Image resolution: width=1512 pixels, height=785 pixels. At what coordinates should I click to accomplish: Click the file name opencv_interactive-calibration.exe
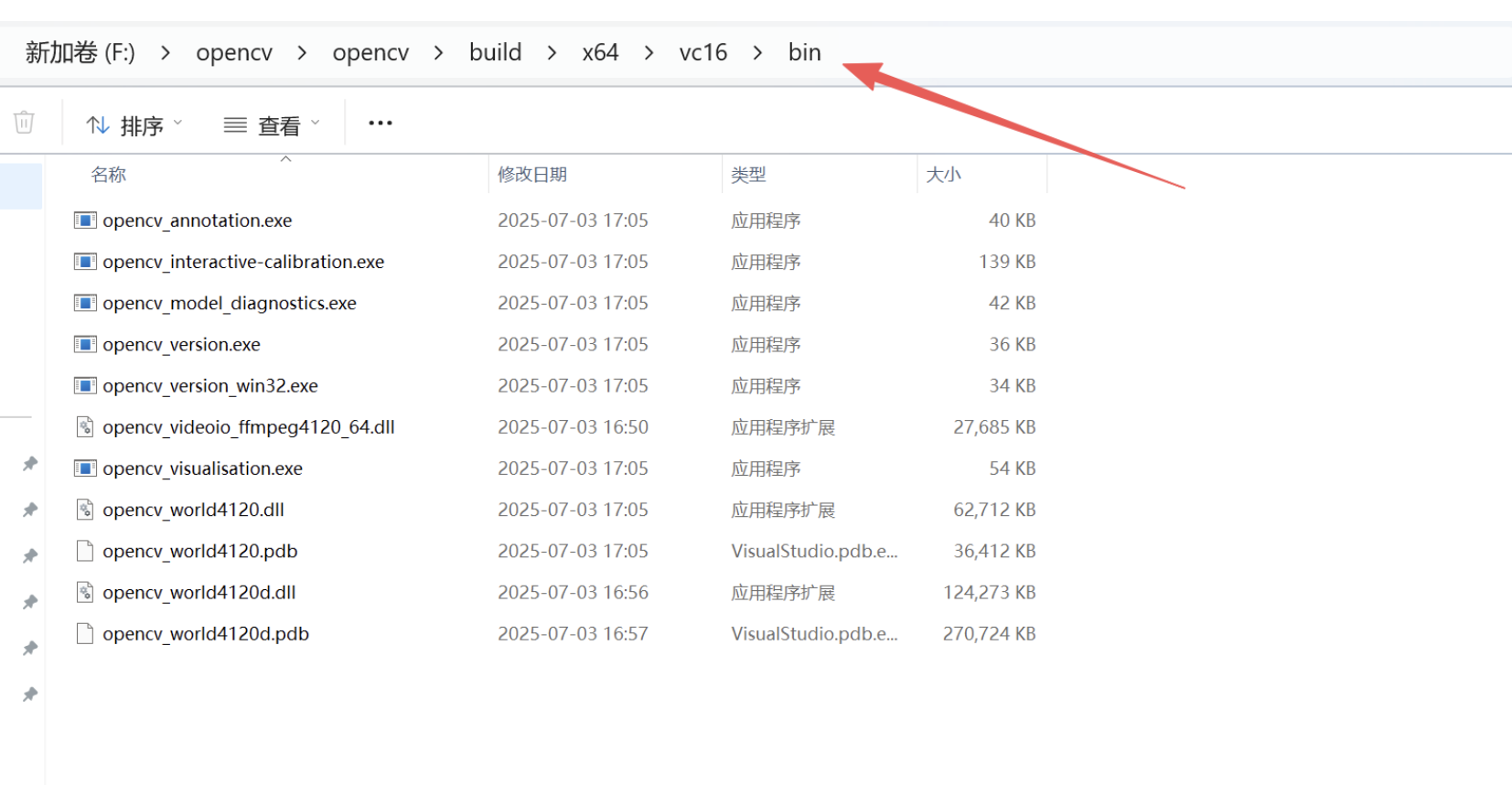point(243,262)
